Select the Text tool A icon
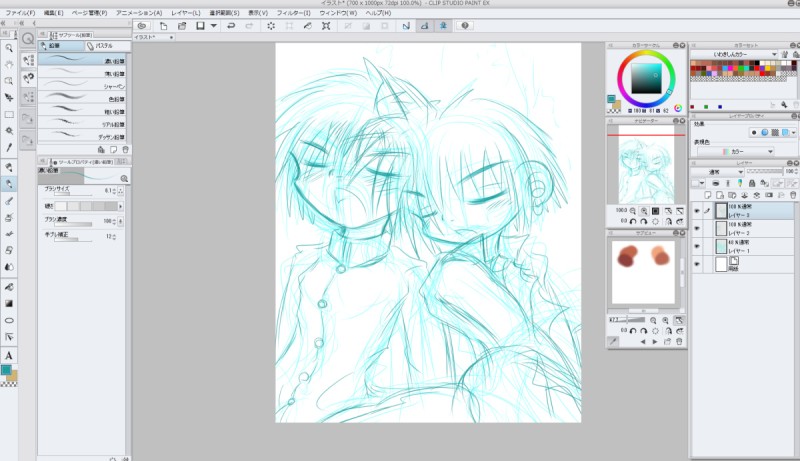The height and width of the screenshot is (461, 800). tap(9, 355)
